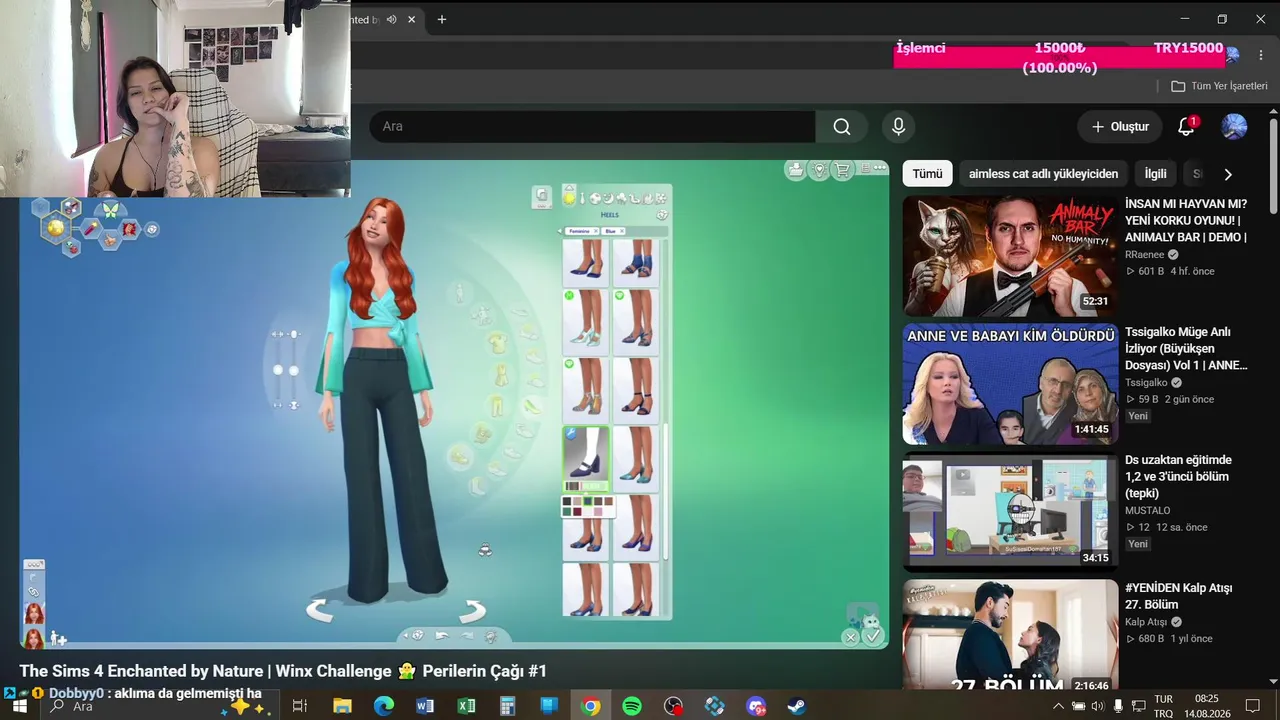Open the Chrome three-dot menu
This screenshot has width=1280, height=720.
click(1260, 55)
